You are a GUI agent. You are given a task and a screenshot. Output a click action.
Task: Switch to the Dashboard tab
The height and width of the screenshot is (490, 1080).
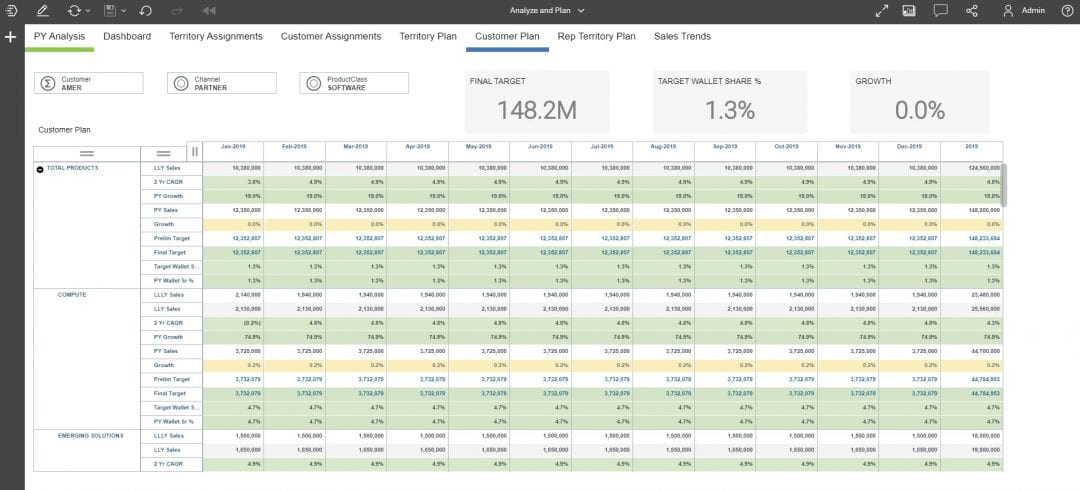pyautogui.click(x=127, y=37)
